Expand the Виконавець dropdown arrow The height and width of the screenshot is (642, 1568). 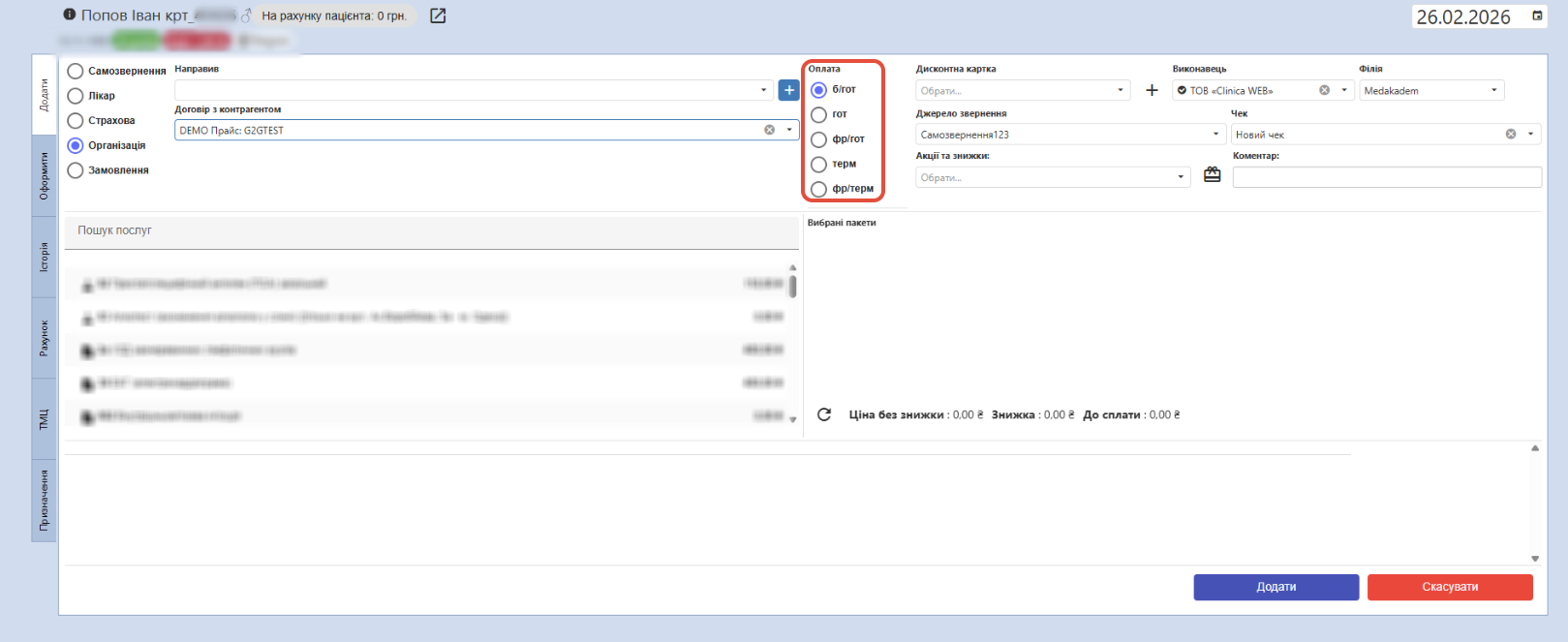coord(1344,90)
